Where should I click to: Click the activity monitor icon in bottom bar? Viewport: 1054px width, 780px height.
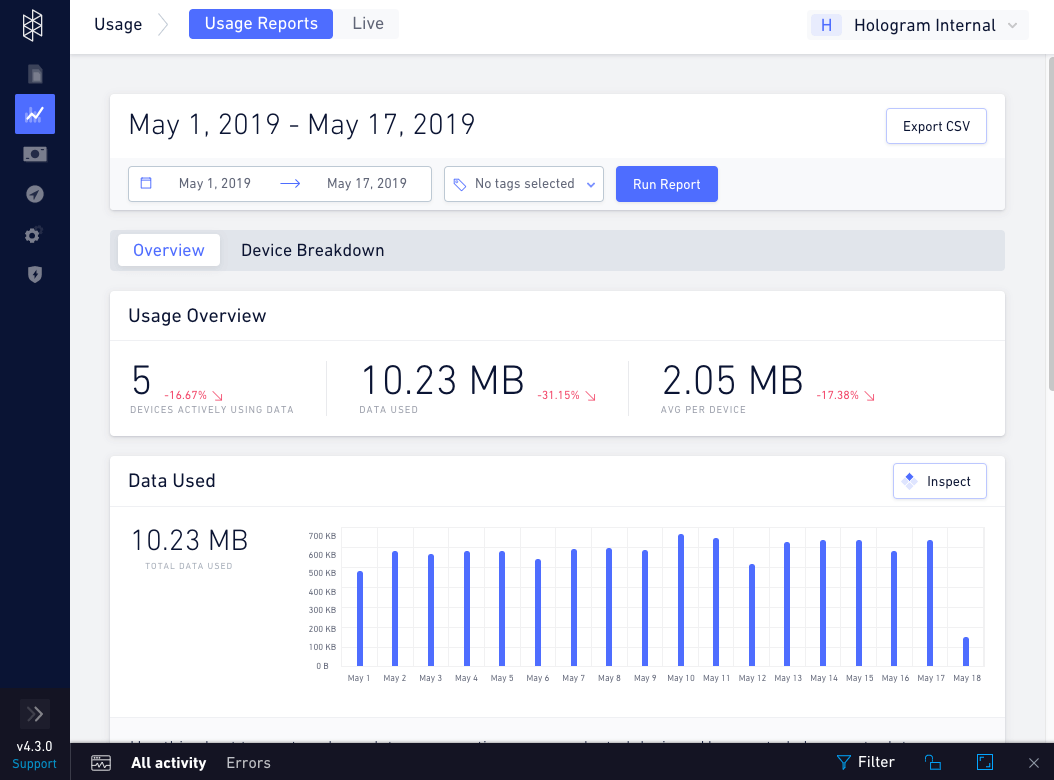[101, 763]
